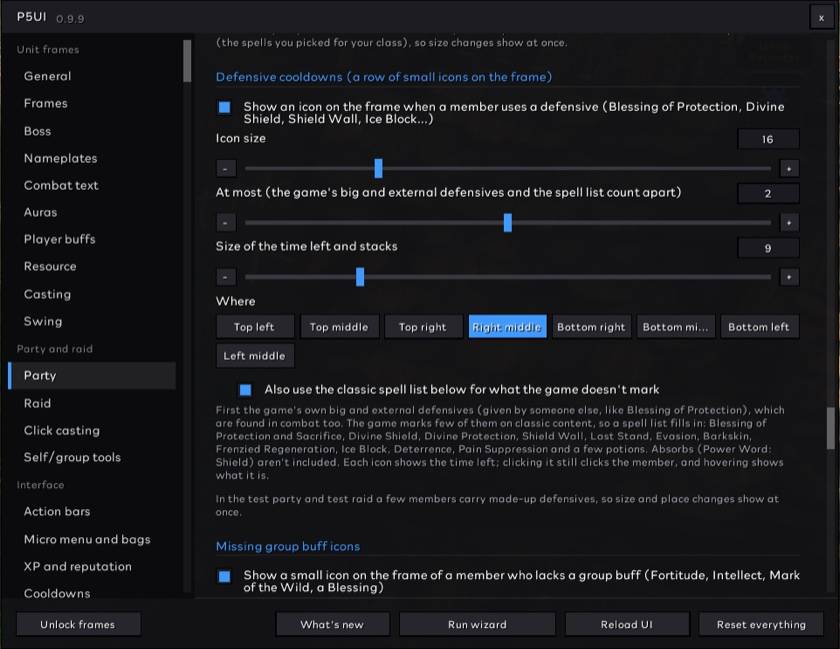Click the Party and raid category header
Image resolution: width=840 pixels, height=649 pixels.
(55, 349)
